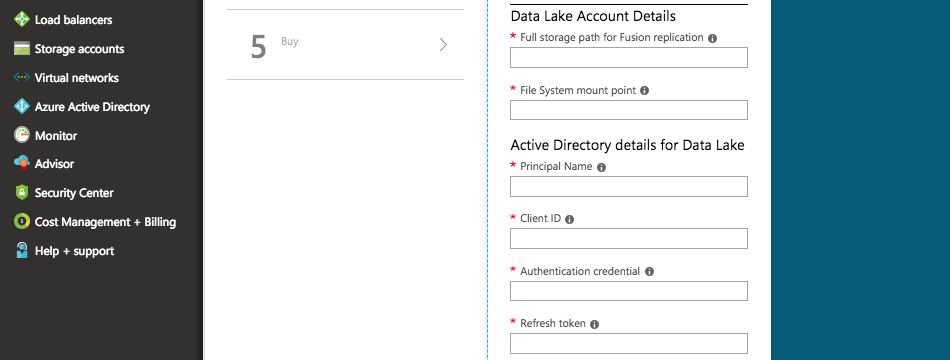950x360 pixels.
Task: Show info for Principal Name
Action: pyautogui.click(x=601, y=167)
